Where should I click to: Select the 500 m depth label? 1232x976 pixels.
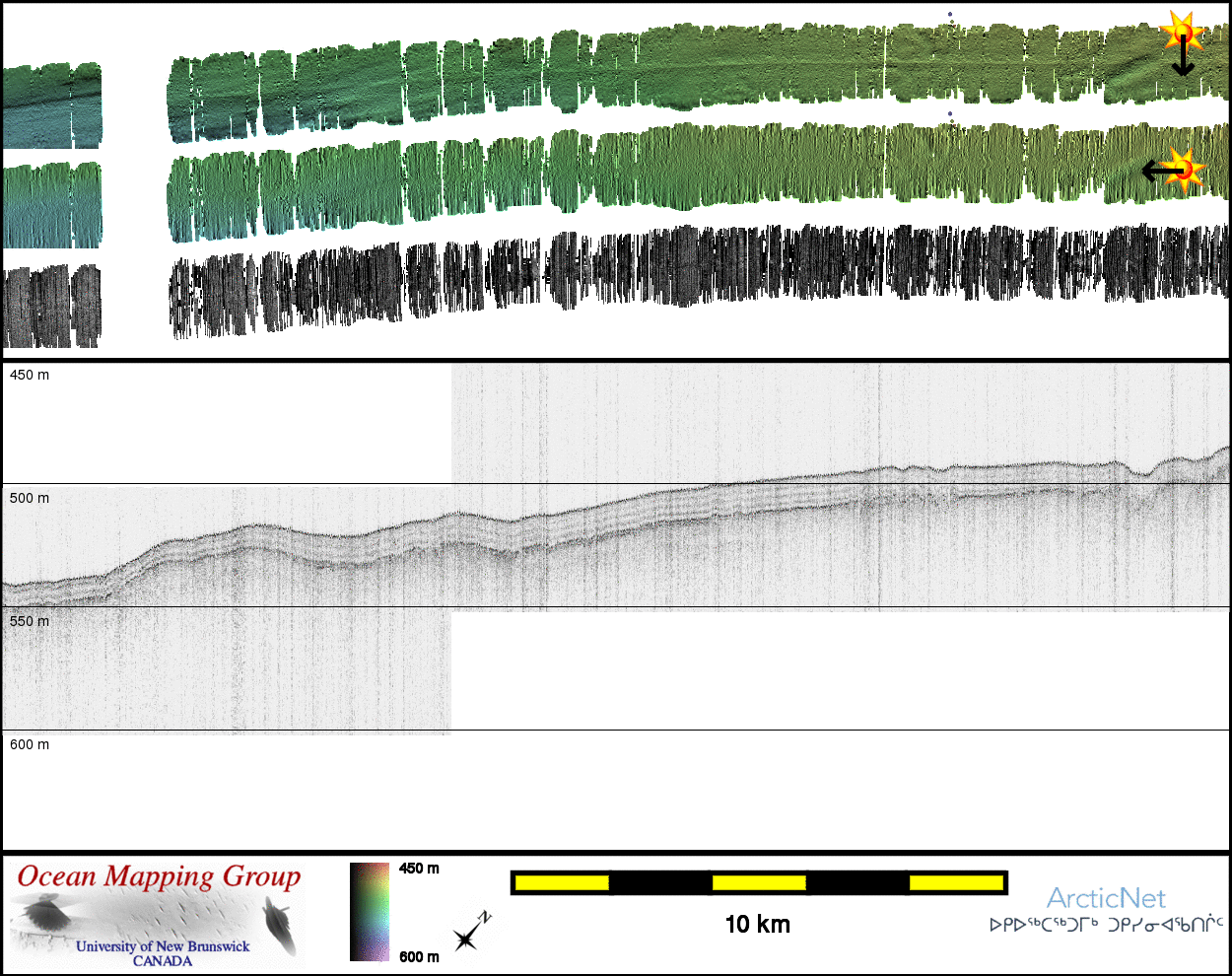[x=30, y=499]
